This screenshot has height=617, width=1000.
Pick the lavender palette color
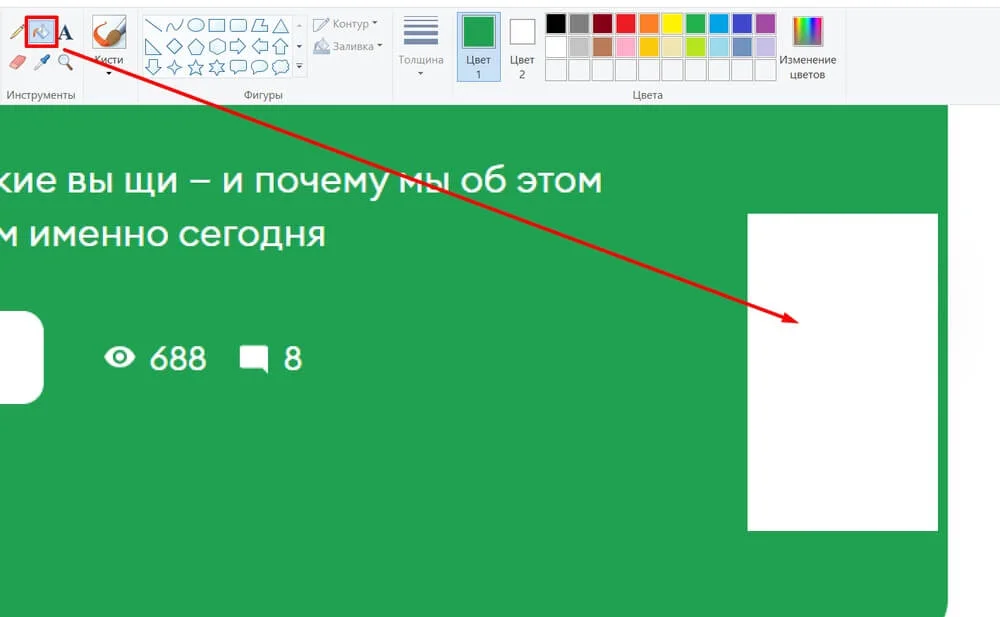[x=765, y=47]
